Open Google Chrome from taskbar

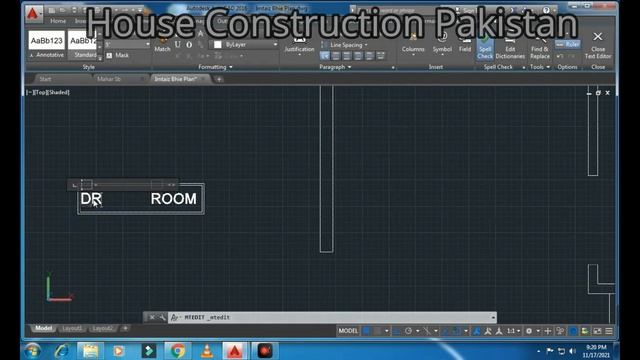(x=178, y=351)
